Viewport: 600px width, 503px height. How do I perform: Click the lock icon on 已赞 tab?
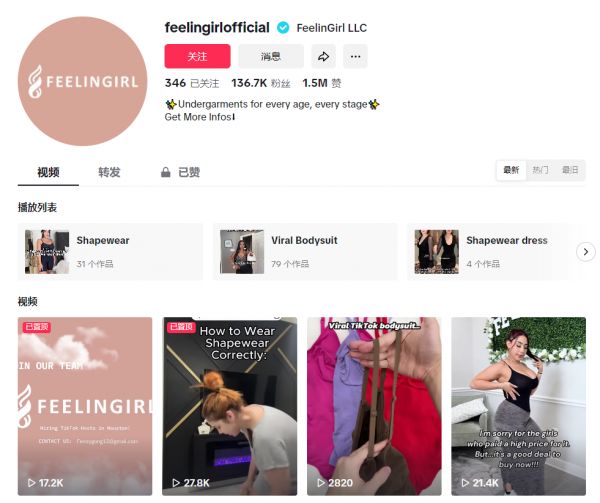(165, 172)
